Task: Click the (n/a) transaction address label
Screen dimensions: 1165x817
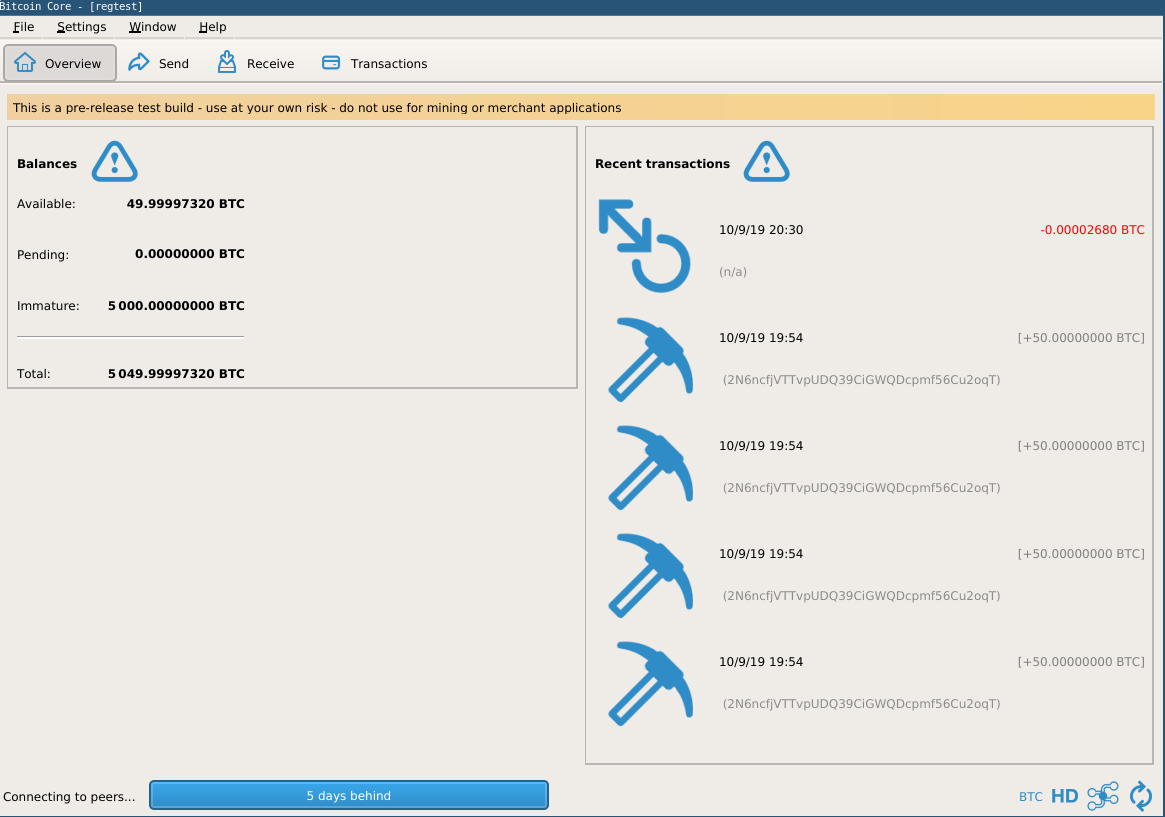Action: (x=733, y=272)
